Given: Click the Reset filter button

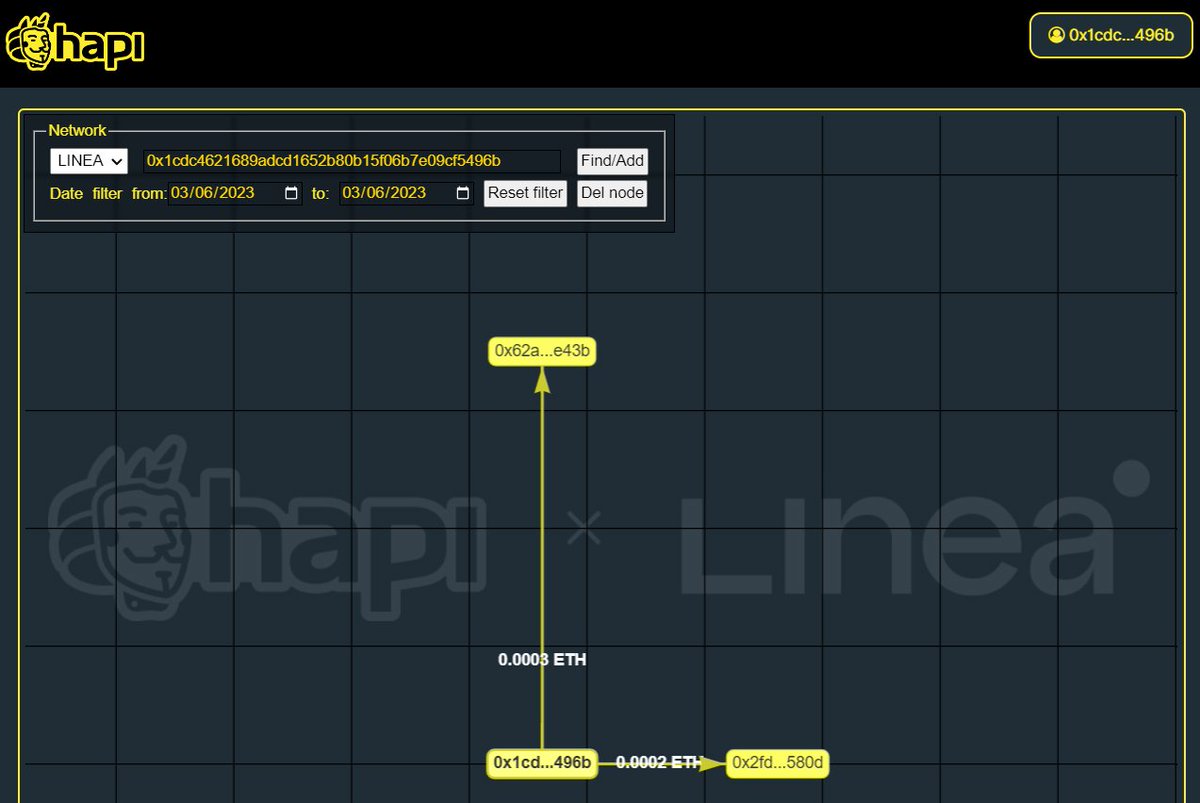Looking at the screenshot, I should click(525, 193).
